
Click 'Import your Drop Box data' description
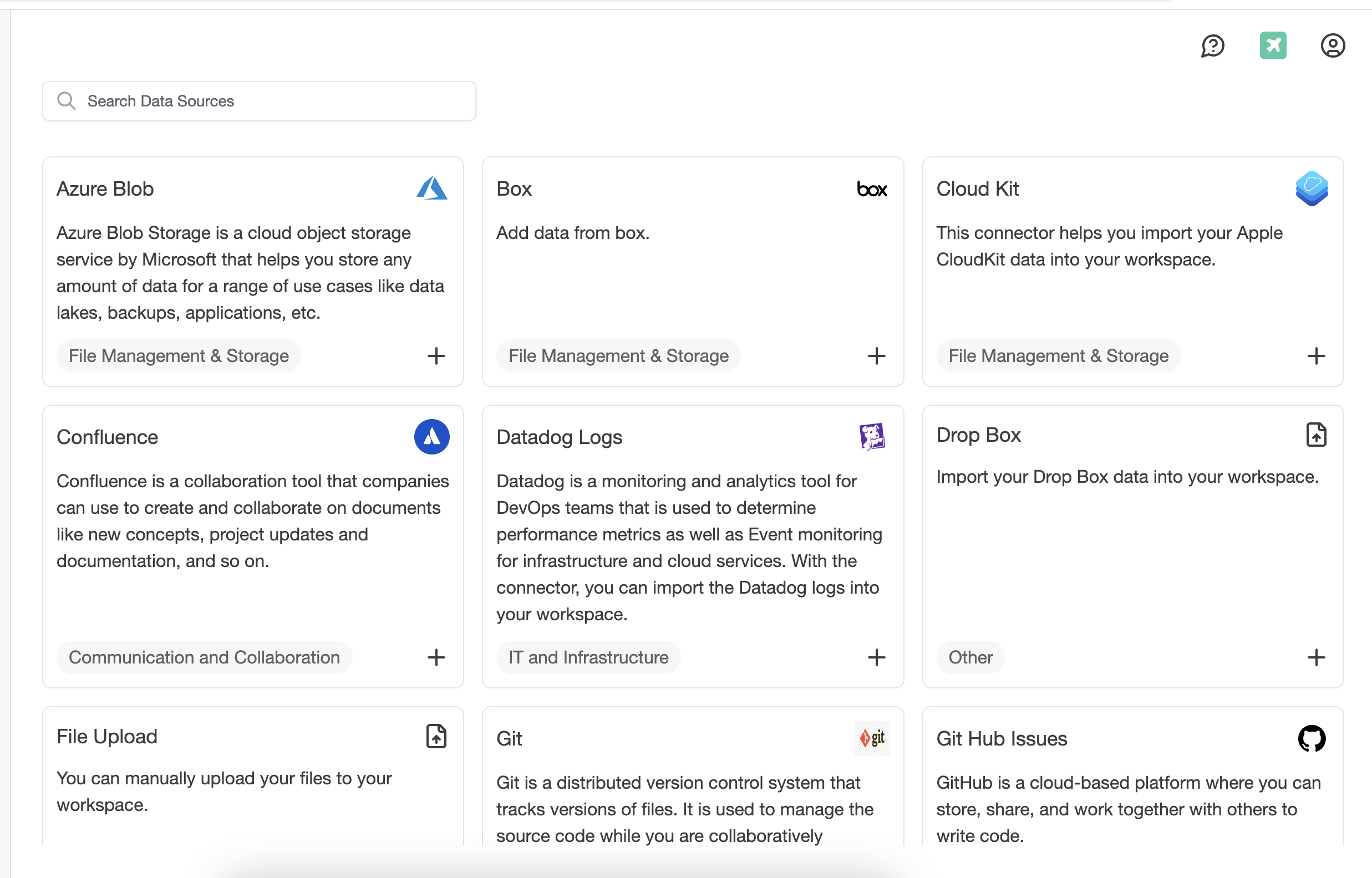pyautogui.click(x=1127, y=477)
